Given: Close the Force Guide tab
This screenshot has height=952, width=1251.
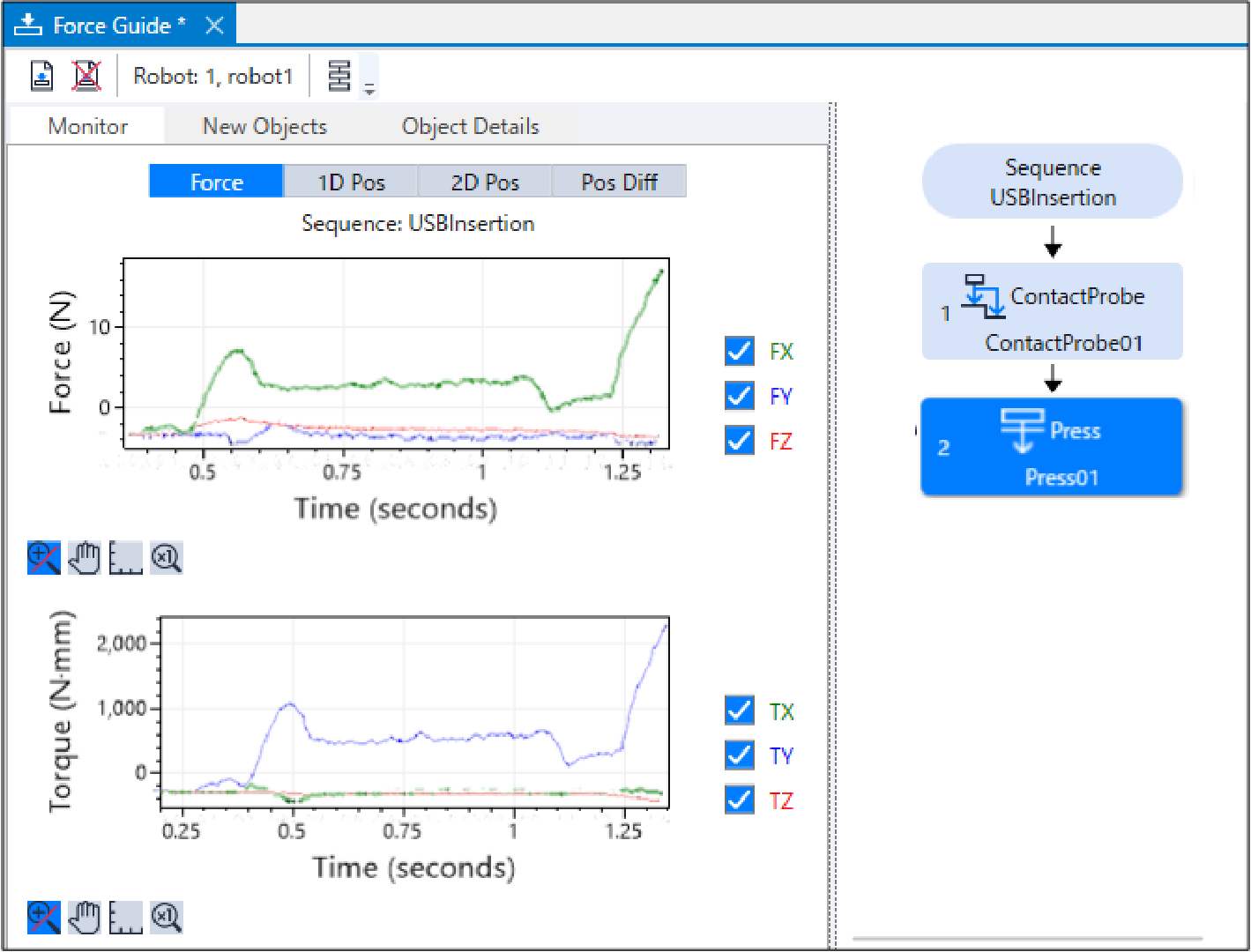Looking at the screenshot, I should click(214, 26).
